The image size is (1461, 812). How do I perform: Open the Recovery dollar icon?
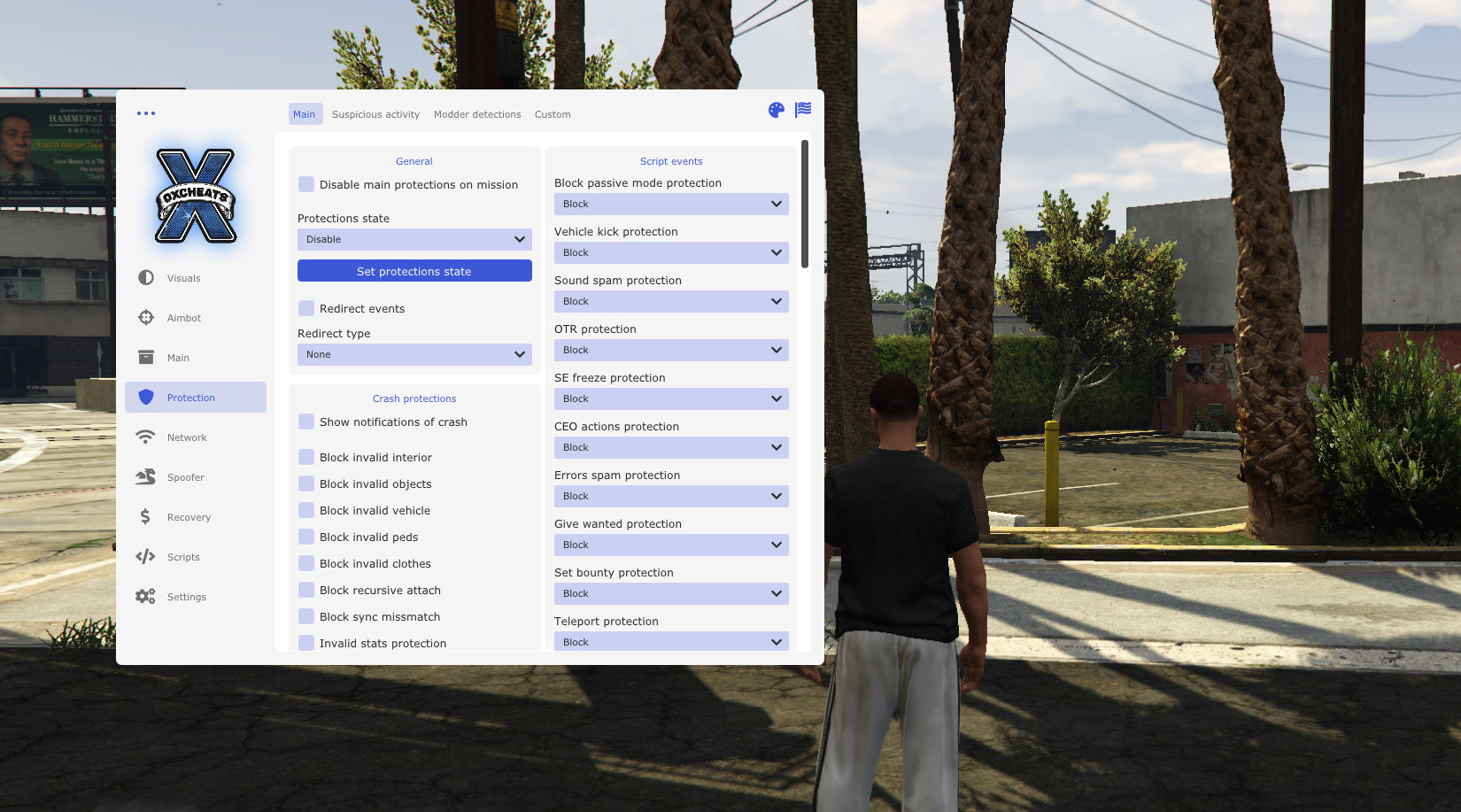pyautogui.click(x=146, y=517)
